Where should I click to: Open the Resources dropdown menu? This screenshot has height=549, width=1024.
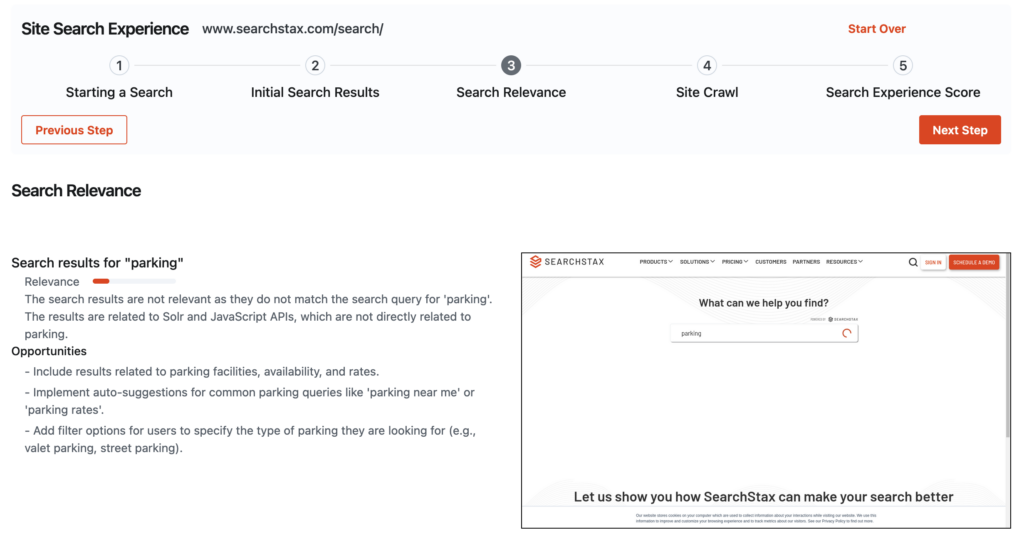(x=844, y=262)
